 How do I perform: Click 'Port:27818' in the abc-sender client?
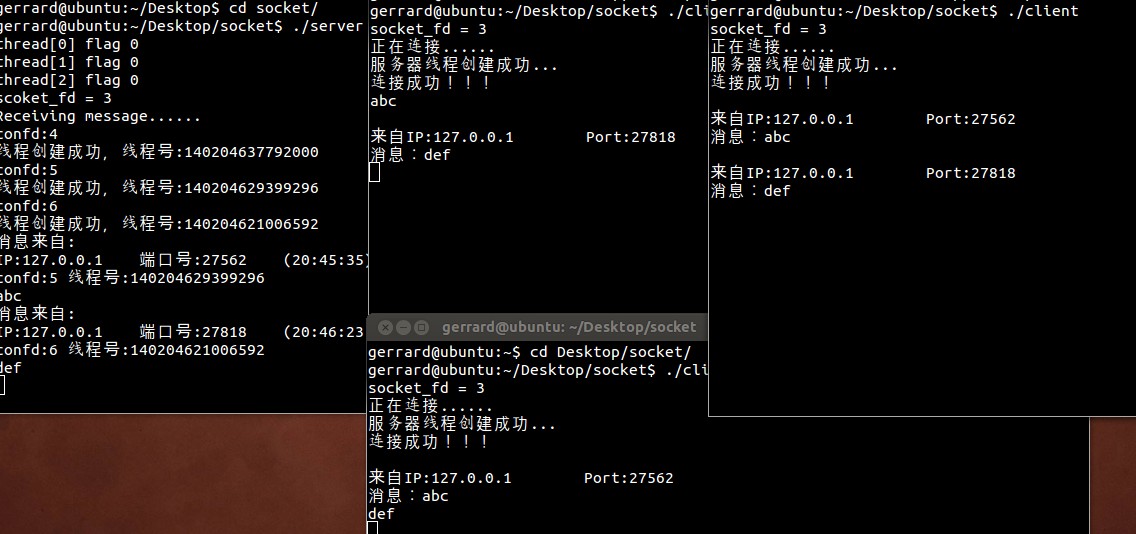tap(630, 137)
